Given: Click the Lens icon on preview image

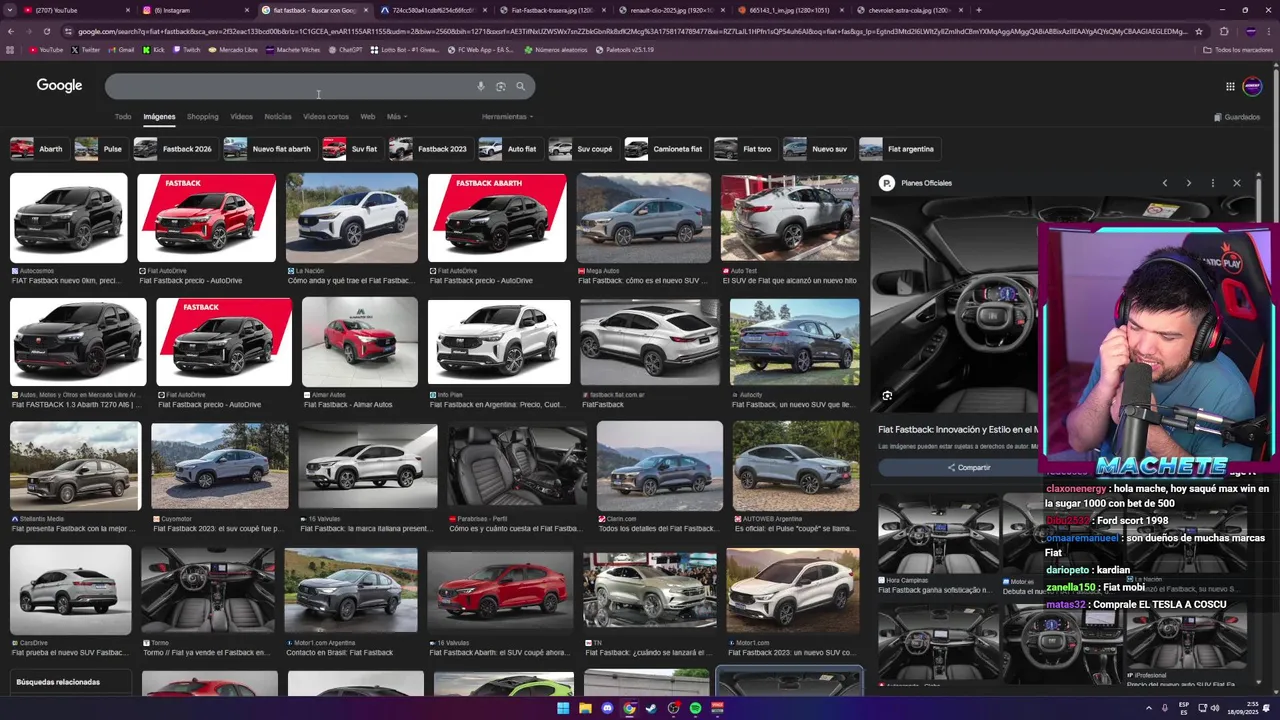Looking at the screenshot, I should click(887, 396).
